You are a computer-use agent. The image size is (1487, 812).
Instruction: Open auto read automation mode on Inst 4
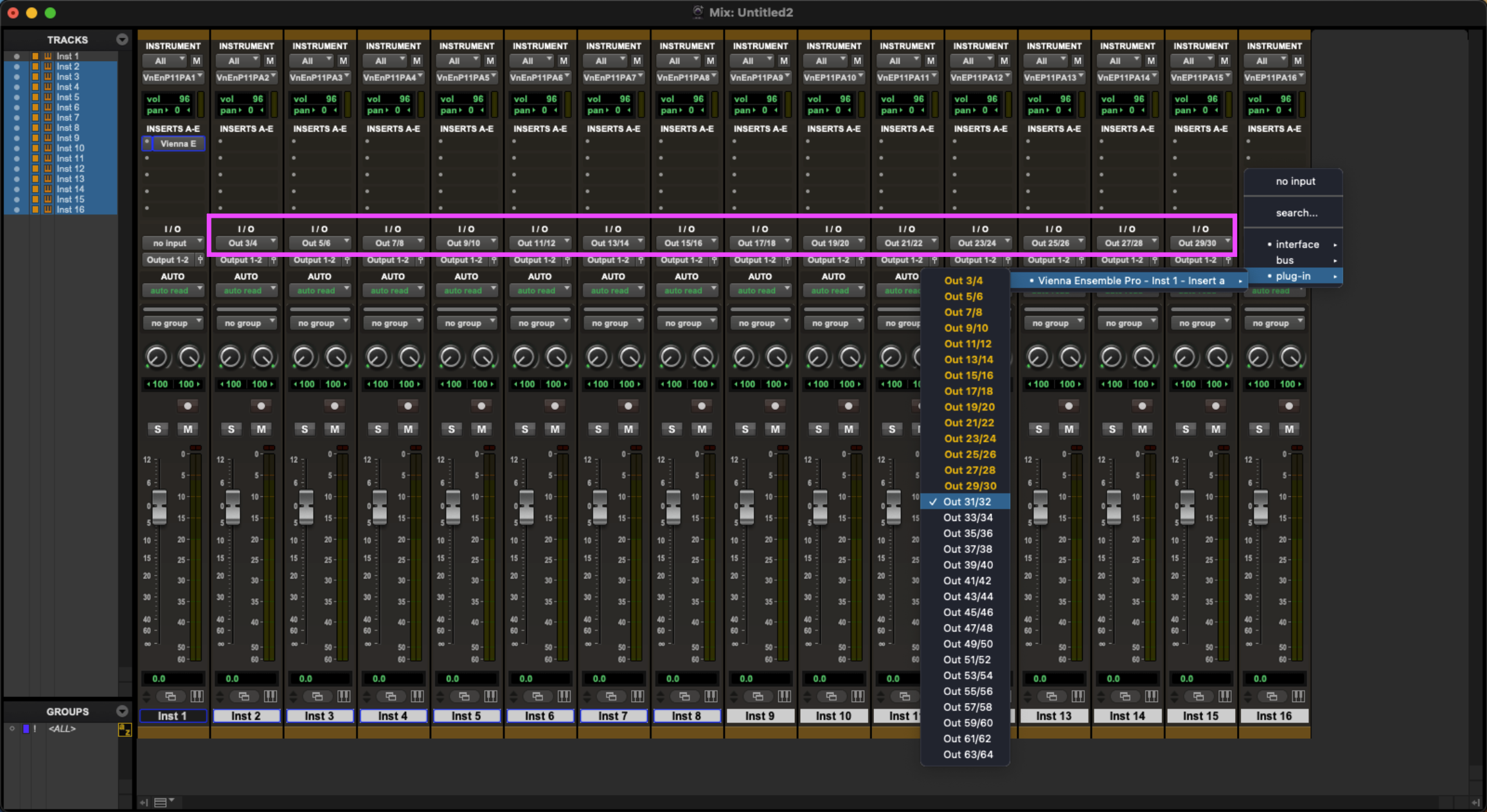point(393,290)
